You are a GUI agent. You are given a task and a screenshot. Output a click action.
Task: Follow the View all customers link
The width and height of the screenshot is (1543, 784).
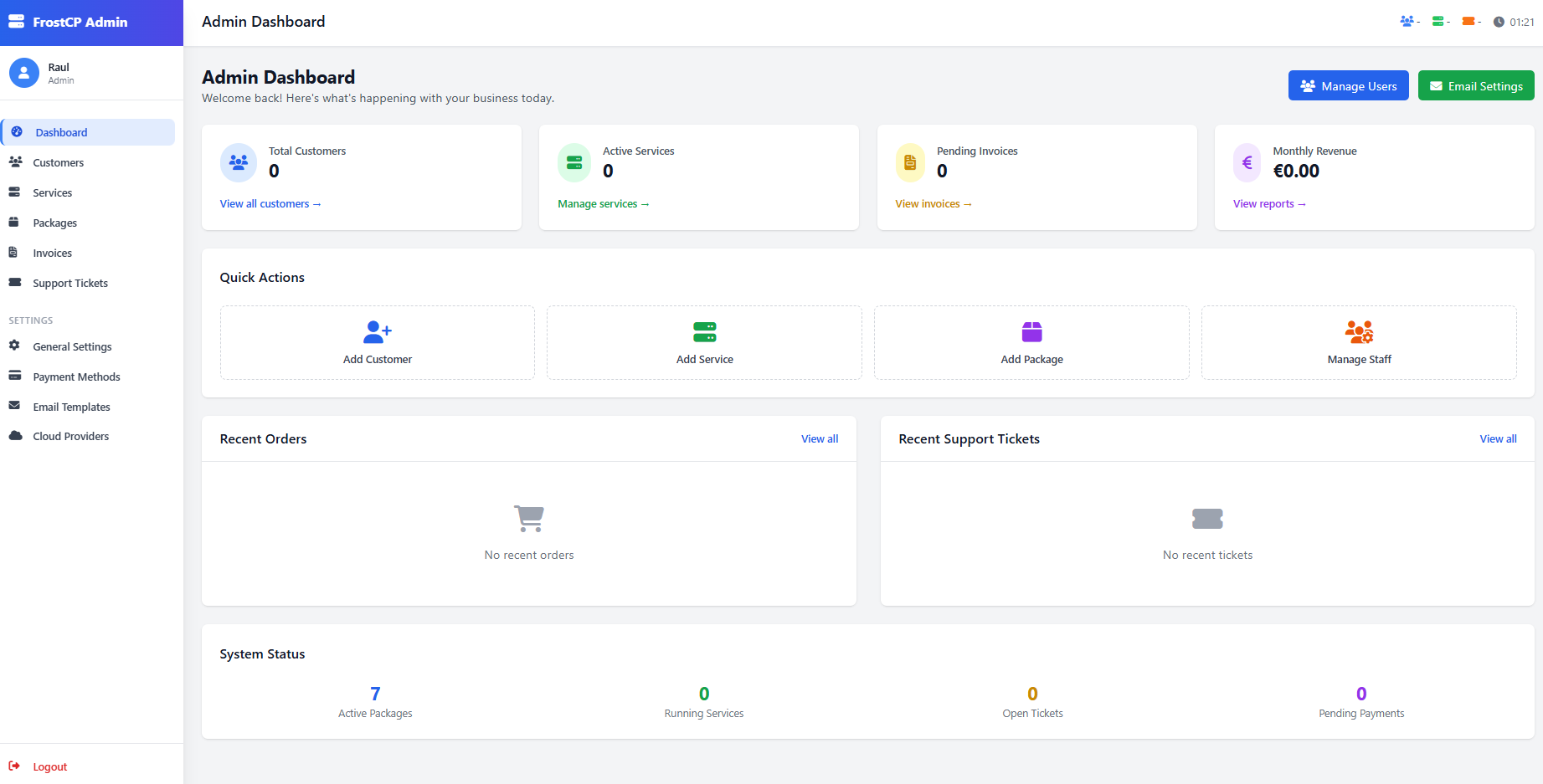click(x=270, y=203)
